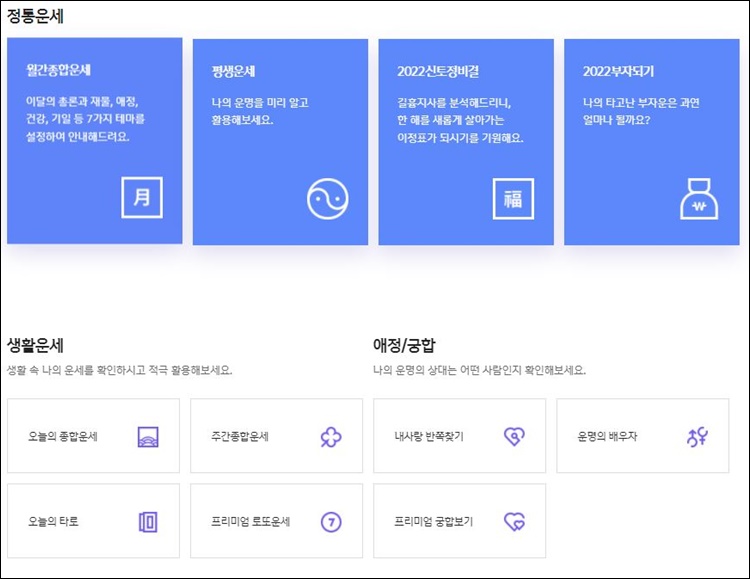Click the tarot cards icon
This screenshot has width=750, height=579.
click(148, 522)
